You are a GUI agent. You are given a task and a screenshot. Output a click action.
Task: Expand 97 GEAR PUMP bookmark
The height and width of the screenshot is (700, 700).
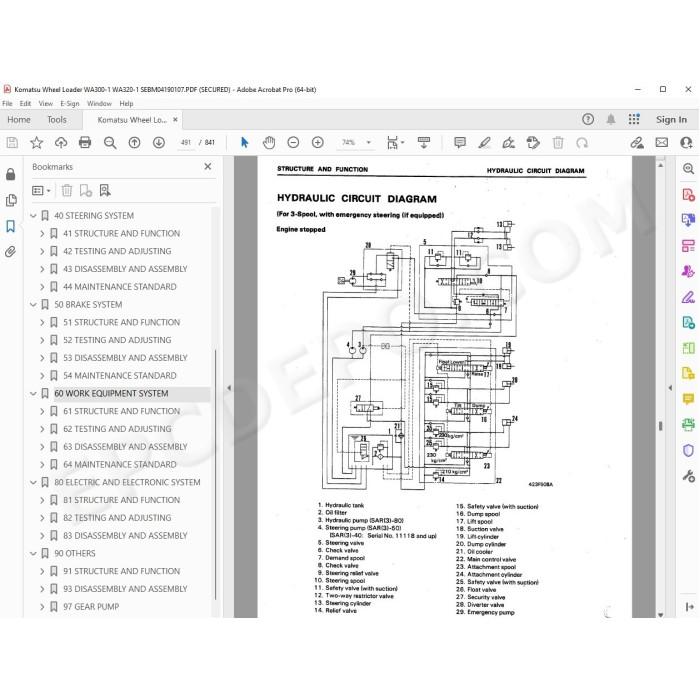pyautogui.click(x=42, y=607)
